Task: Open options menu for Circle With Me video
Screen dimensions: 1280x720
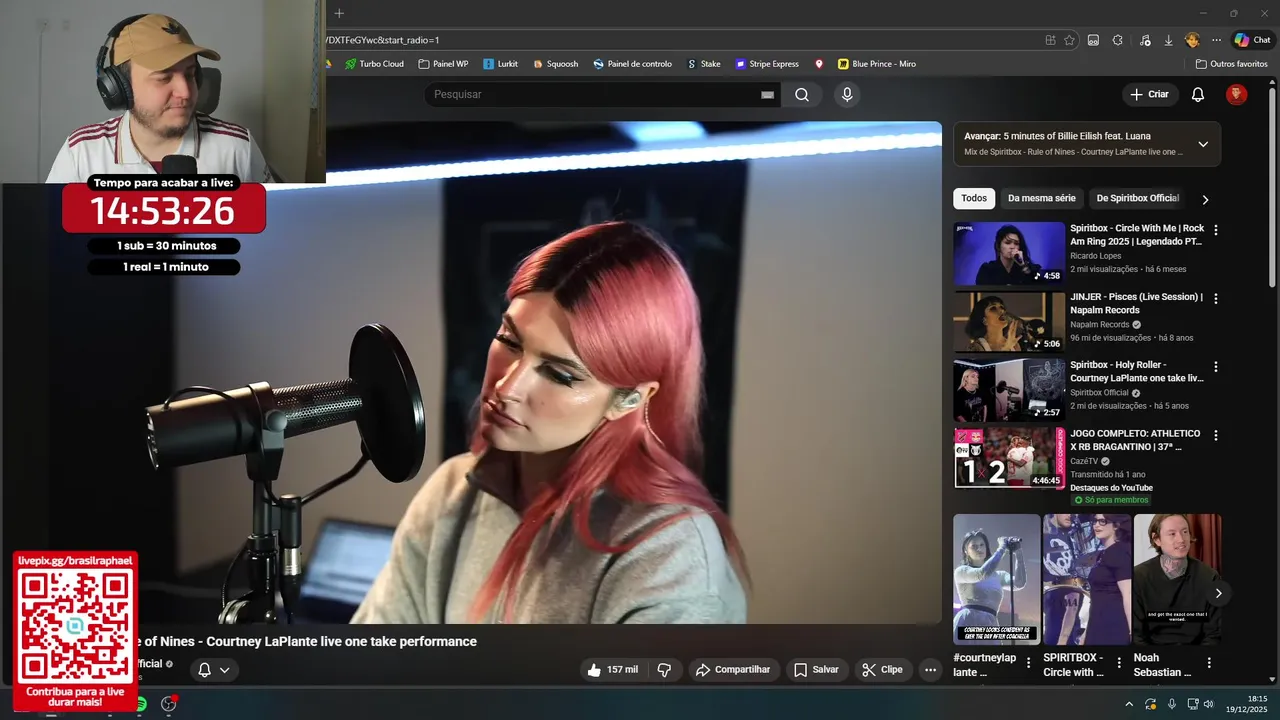Action: pyautogui.click(x=1216, y=230)
